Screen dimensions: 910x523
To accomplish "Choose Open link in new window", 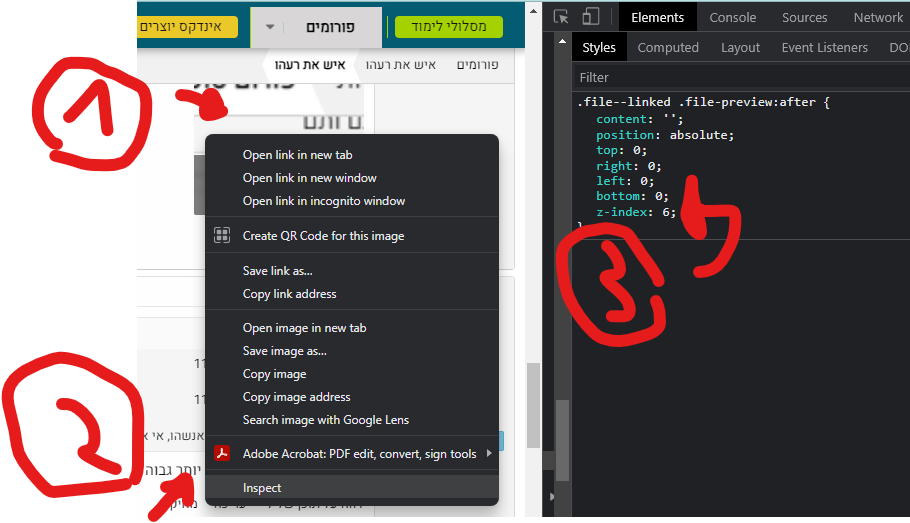I will coord(352,178).
